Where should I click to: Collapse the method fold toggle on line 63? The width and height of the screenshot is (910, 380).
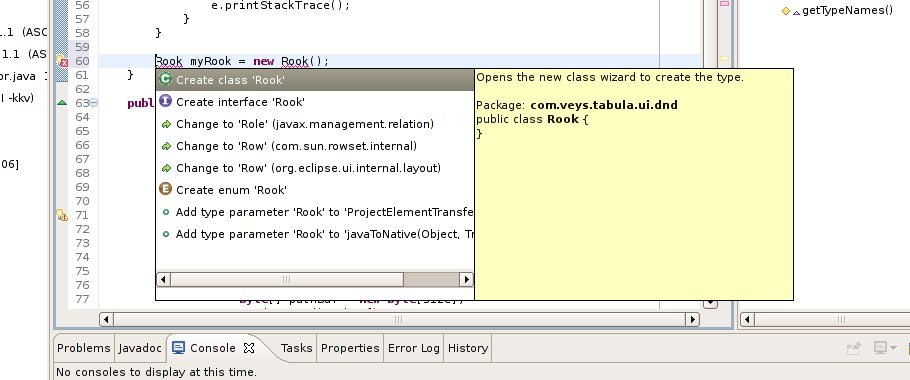click(93, 103)
